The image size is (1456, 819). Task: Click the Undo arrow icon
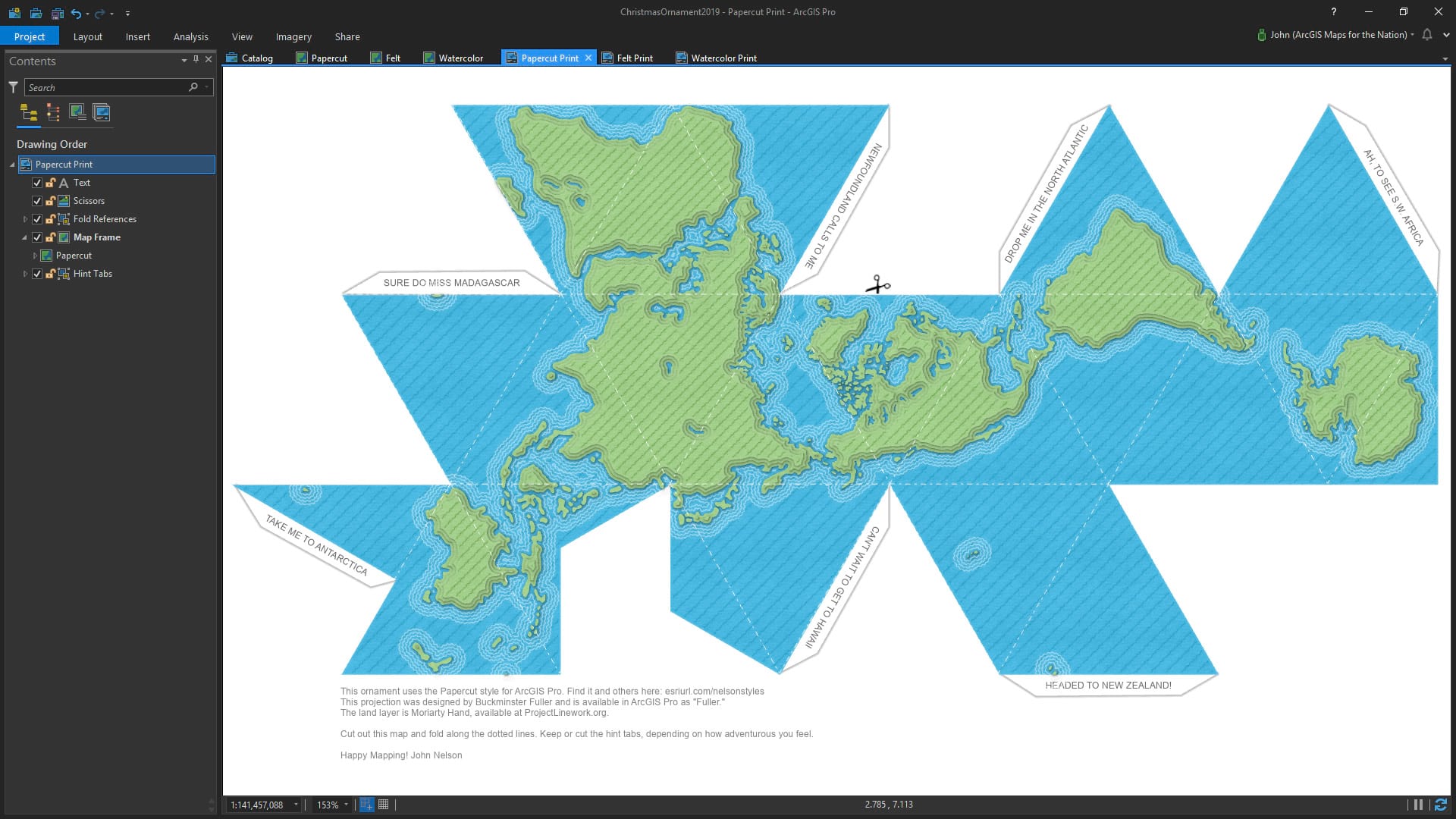coord(76,13)
